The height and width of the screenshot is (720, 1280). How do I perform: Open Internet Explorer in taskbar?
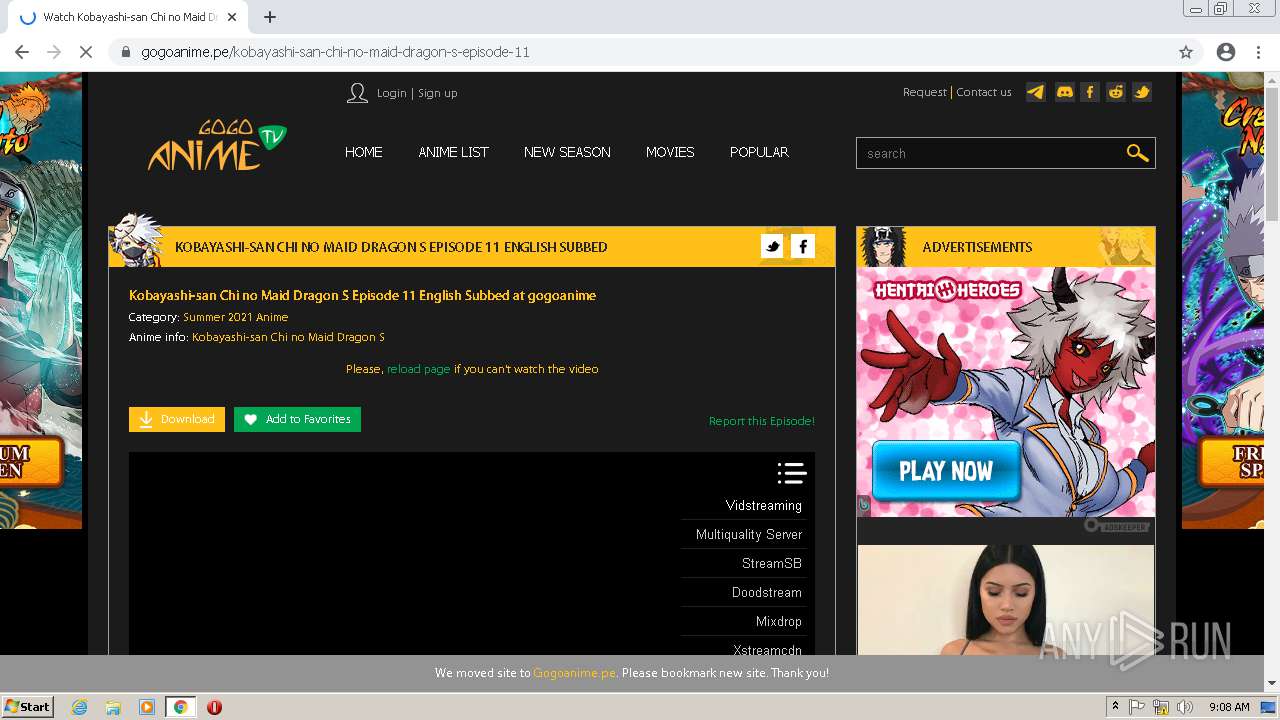click(79, 707)
